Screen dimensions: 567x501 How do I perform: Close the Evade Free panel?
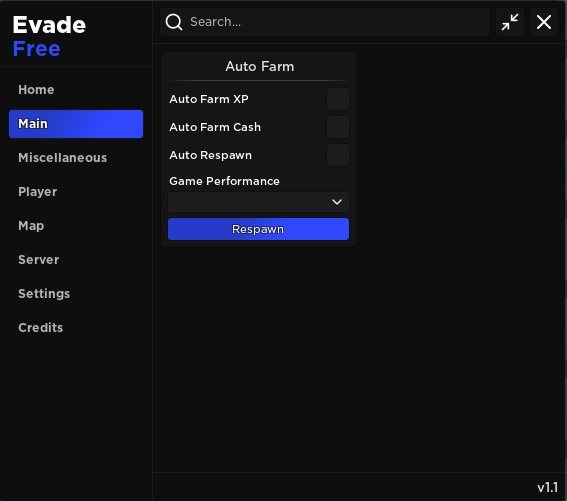pos(544,22)
